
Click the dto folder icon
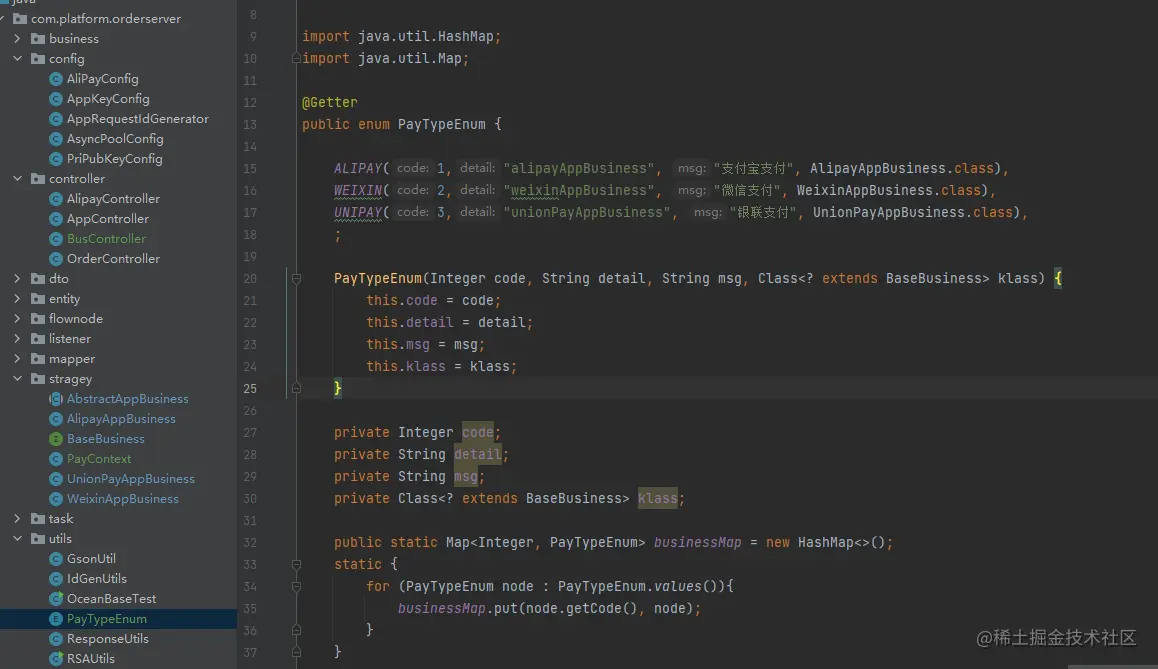(38, 278)
